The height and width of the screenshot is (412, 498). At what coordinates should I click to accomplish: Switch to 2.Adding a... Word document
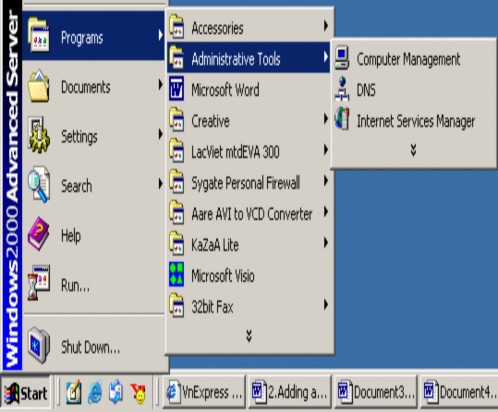290,392
